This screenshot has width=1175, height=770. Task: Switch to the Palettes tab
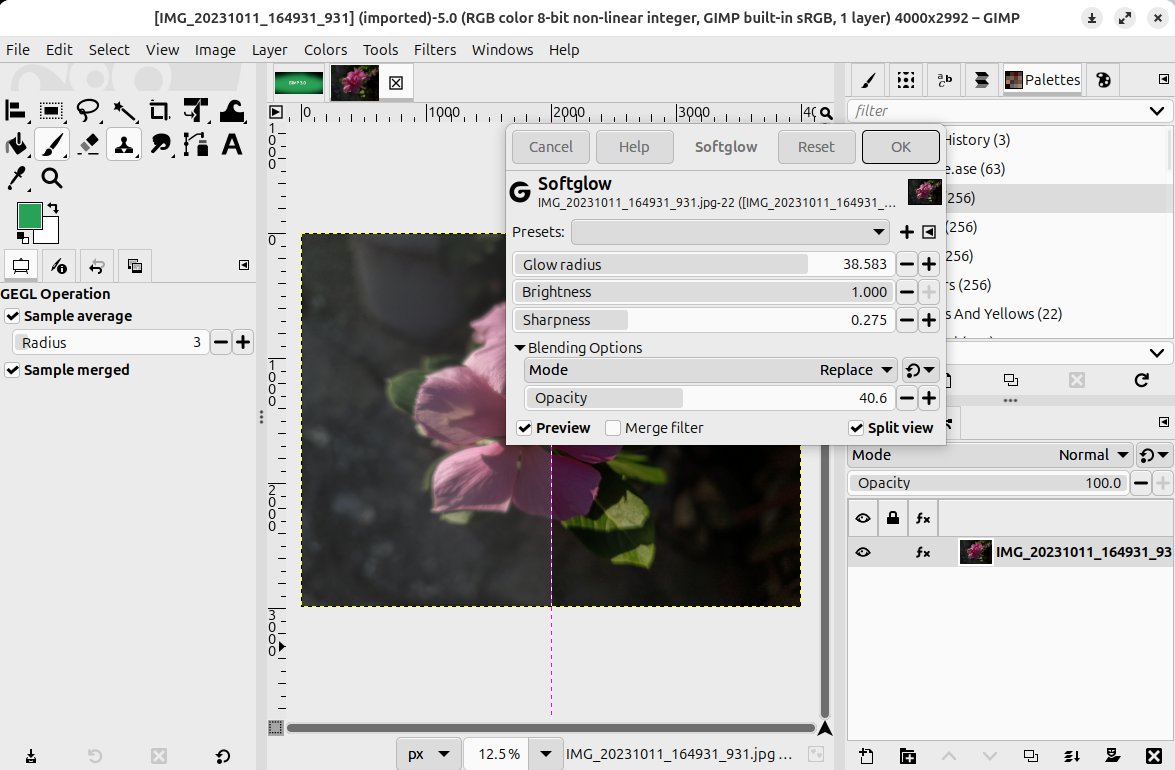1042,80
